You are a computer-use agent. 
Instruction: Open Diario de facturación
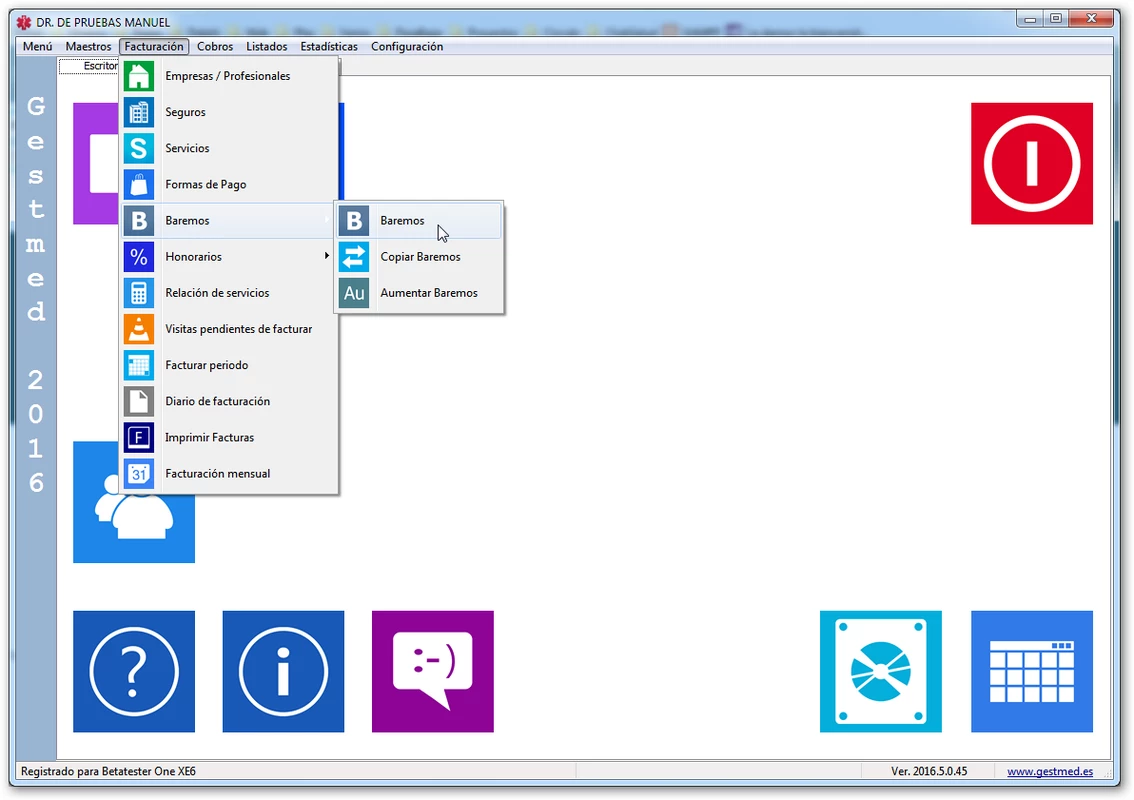229,401
